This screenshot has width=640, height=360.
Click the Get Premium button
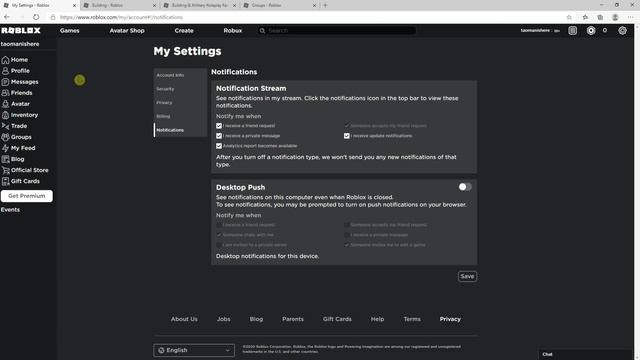tap(27, 196)
